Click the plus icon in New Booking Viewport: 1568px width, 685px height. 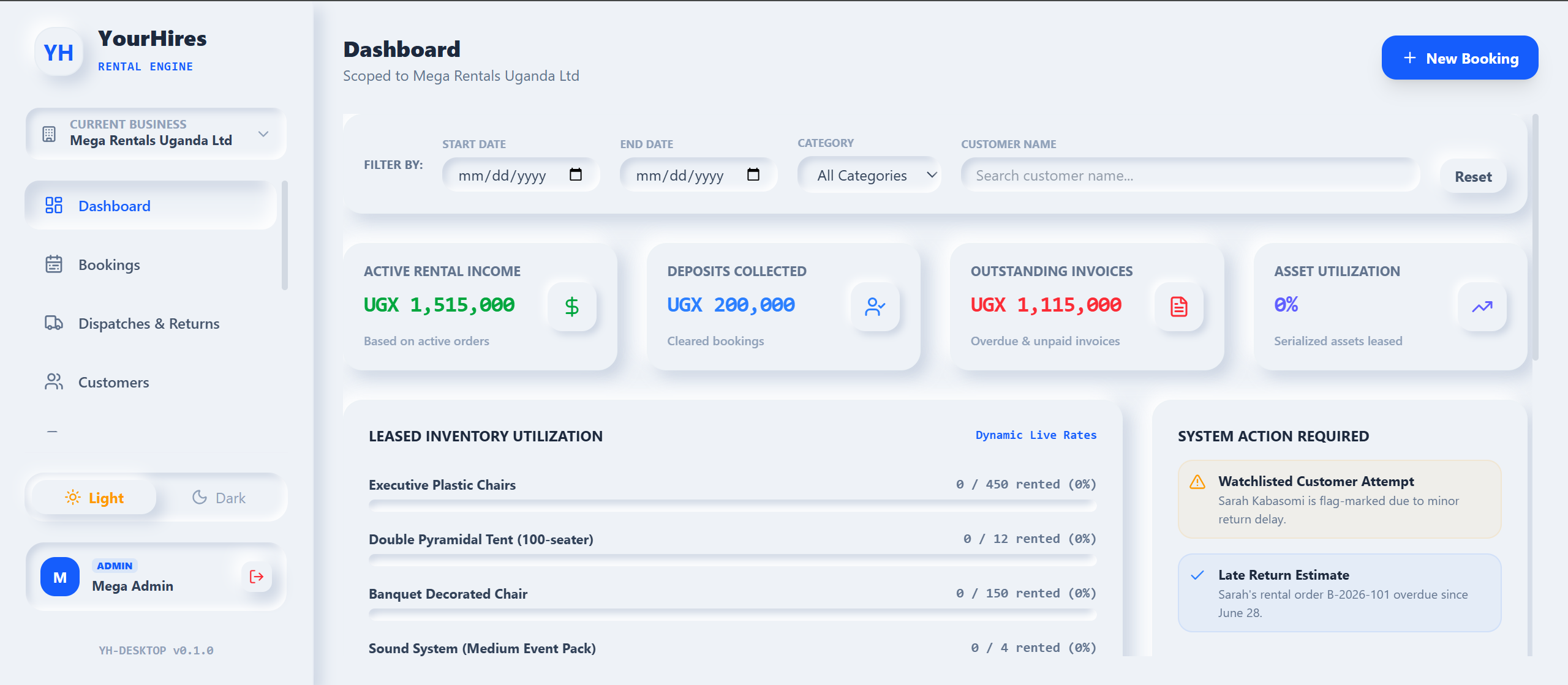[x=1410, y=58]
